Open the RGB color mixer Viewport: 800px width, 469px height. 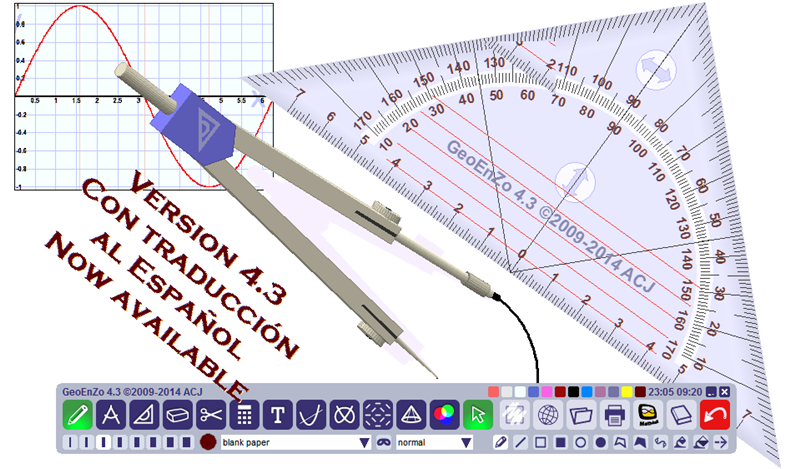(445, 414)
